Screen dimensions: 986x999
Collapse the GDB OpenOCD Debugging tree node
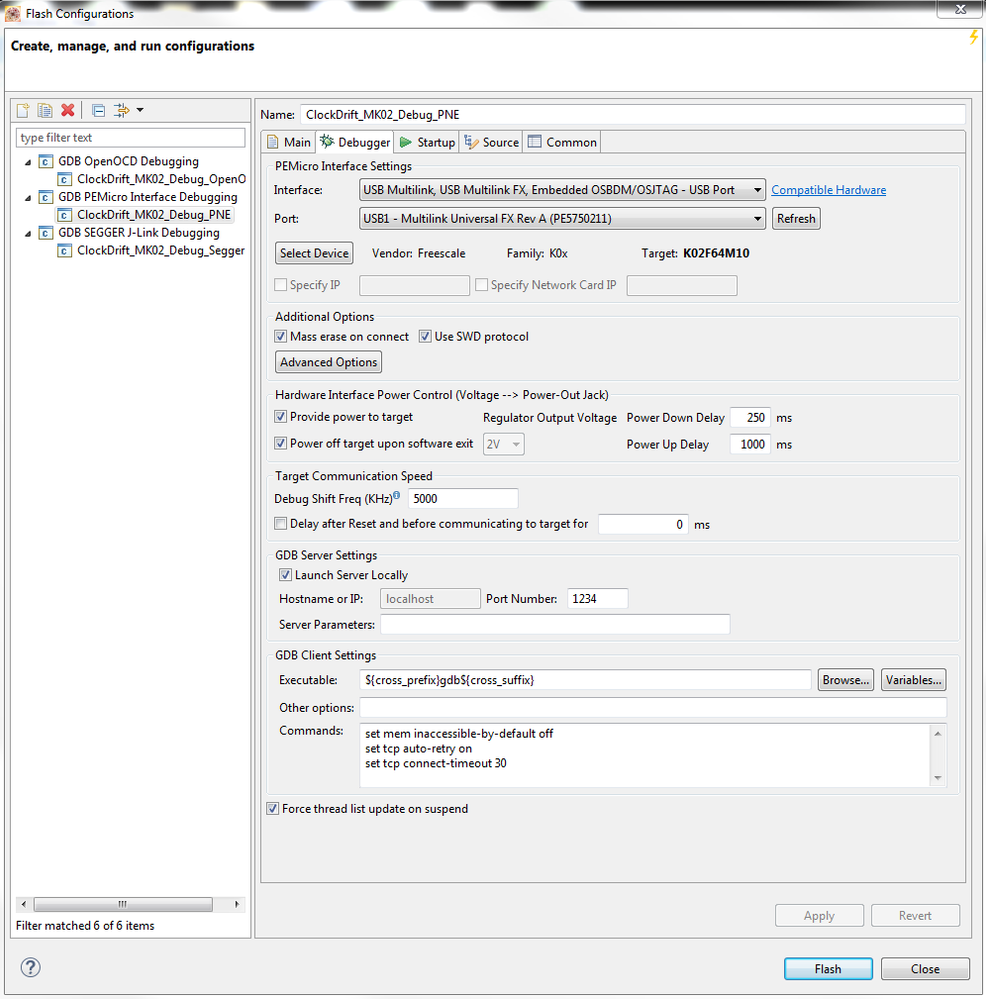pos(28,162)
